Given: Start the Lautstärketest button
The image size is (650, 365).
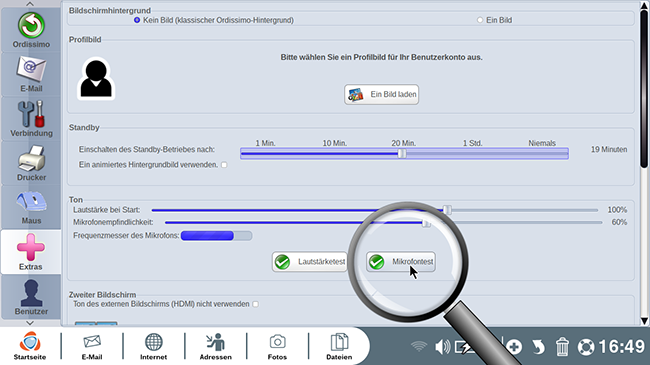Looking at the screenshot, I should 310,262.
